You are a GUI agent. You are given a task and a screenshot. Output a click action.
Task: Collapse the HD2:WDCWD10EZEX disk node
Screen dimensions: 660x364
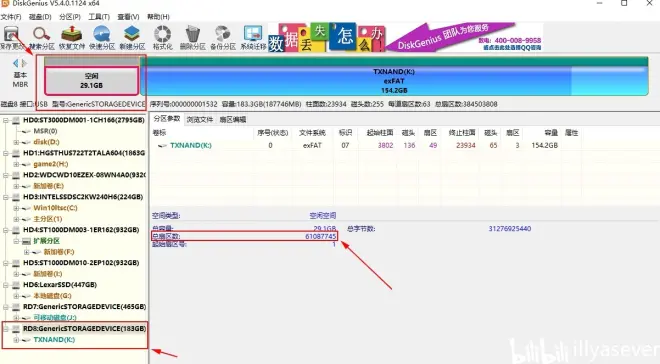6,175
